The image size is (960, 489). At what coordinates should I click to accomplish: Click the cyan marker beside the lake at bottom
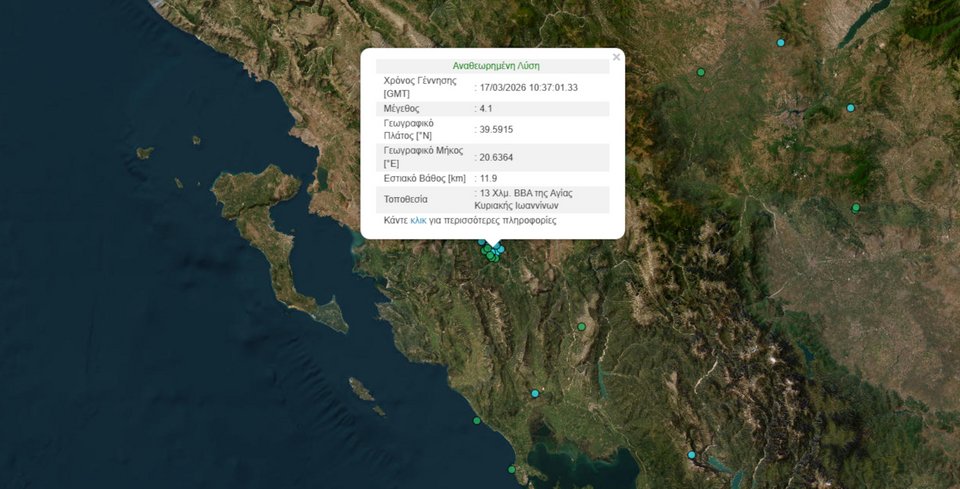(x=691, y=455)
